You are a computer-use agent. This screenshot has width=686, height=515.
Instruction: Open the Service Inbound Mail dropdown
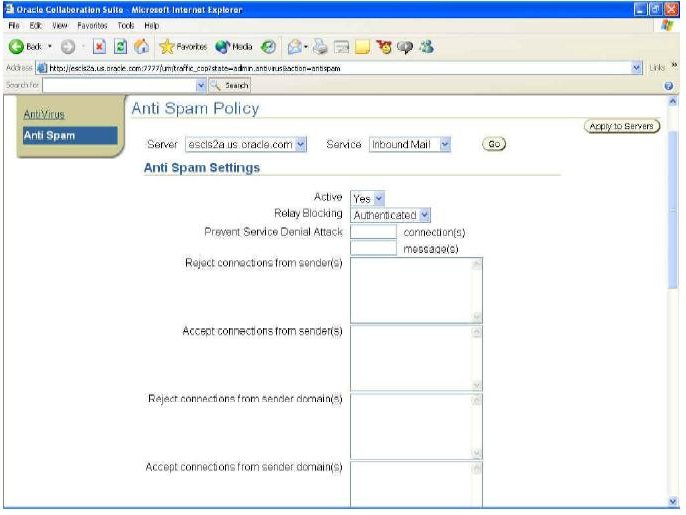pos(445,144)
